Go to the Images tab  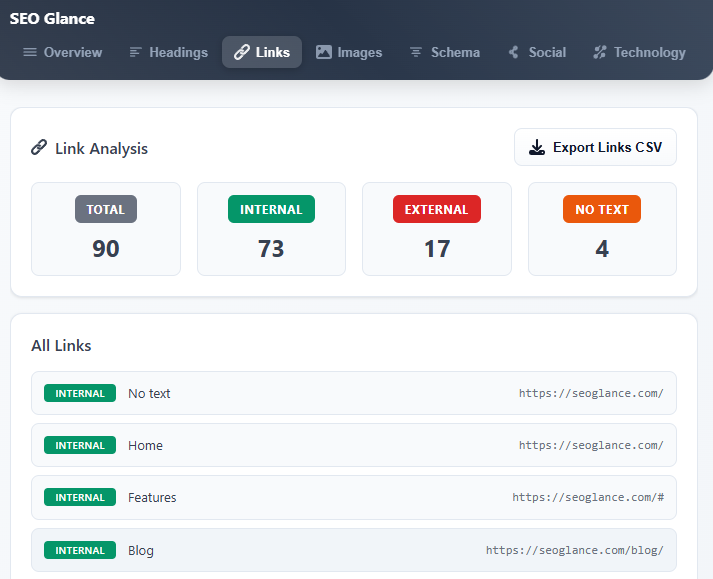tap(349, 52)
